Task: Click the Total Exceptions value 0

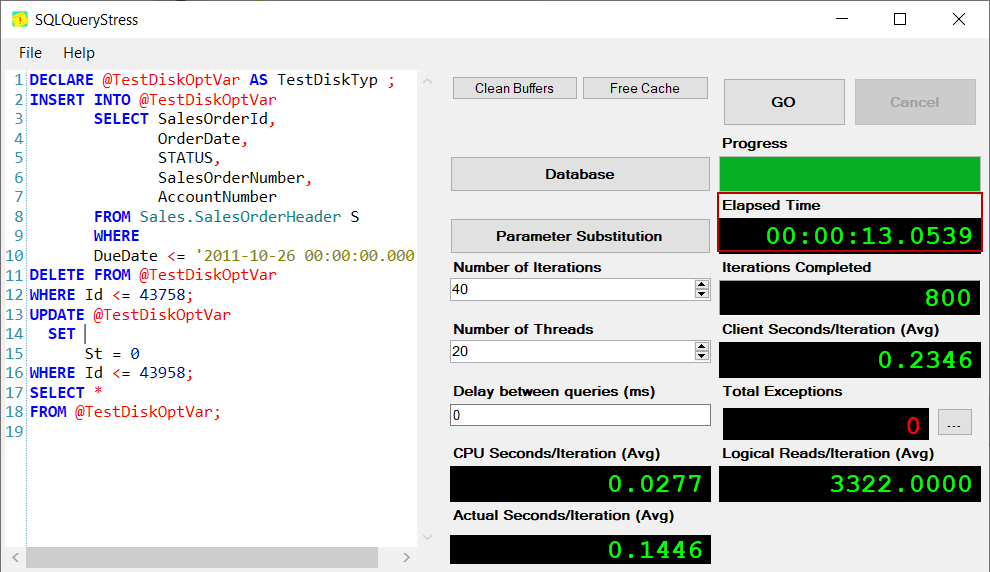Action: pos(913,426)
